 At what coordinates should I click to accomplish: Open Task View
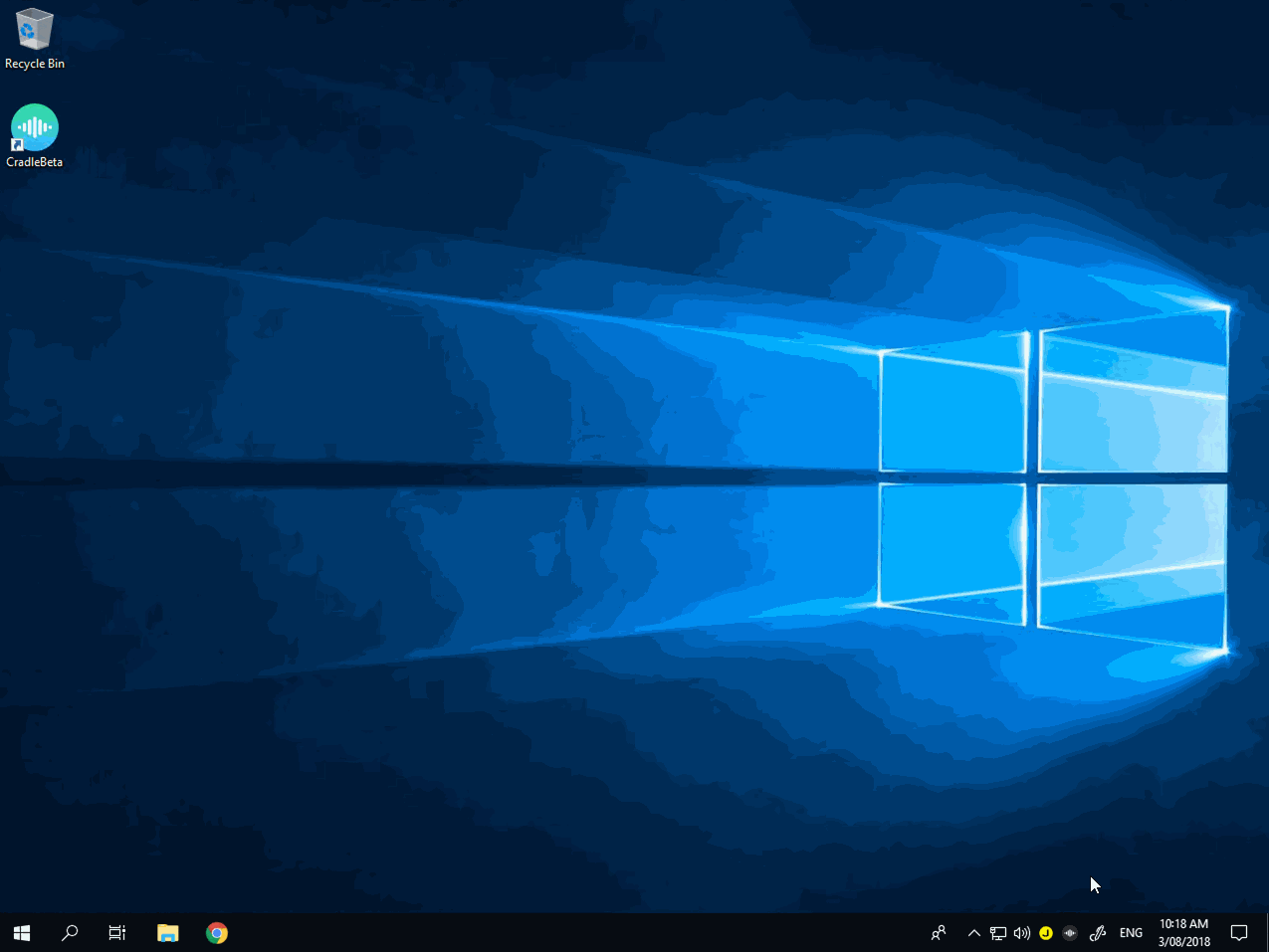pos(116,932)
